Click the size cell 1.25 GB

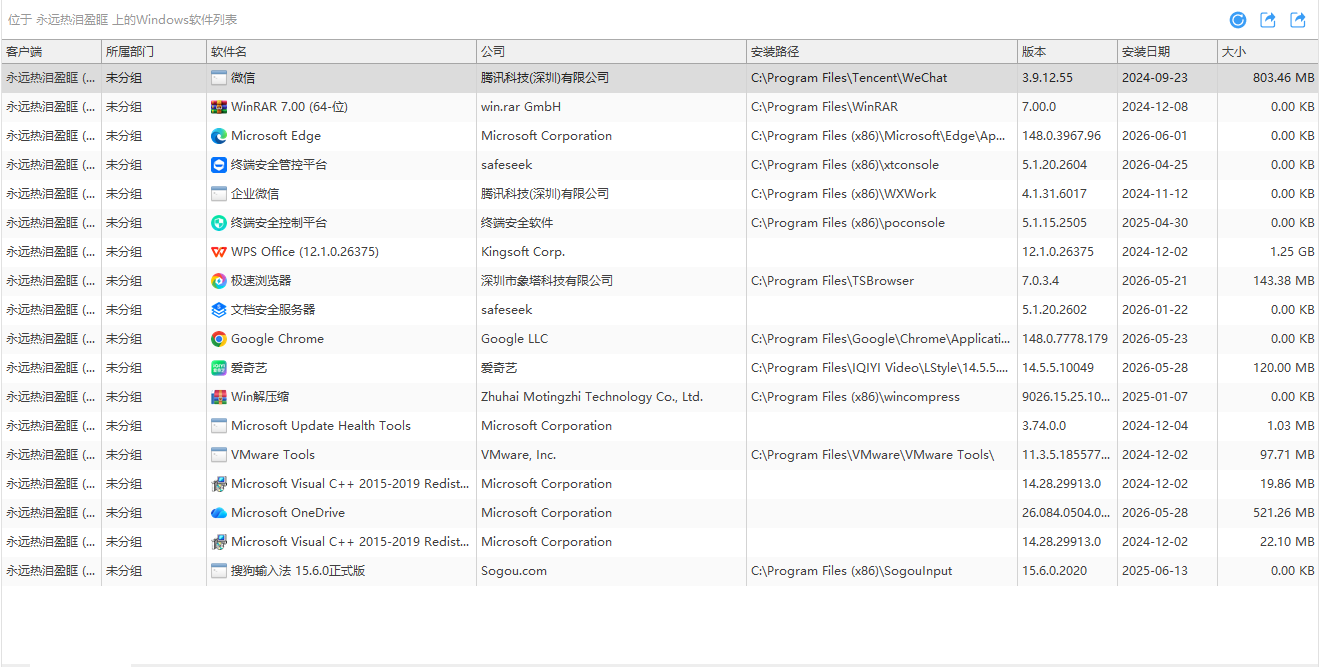pyautogui.click(x=1292, y=252)
